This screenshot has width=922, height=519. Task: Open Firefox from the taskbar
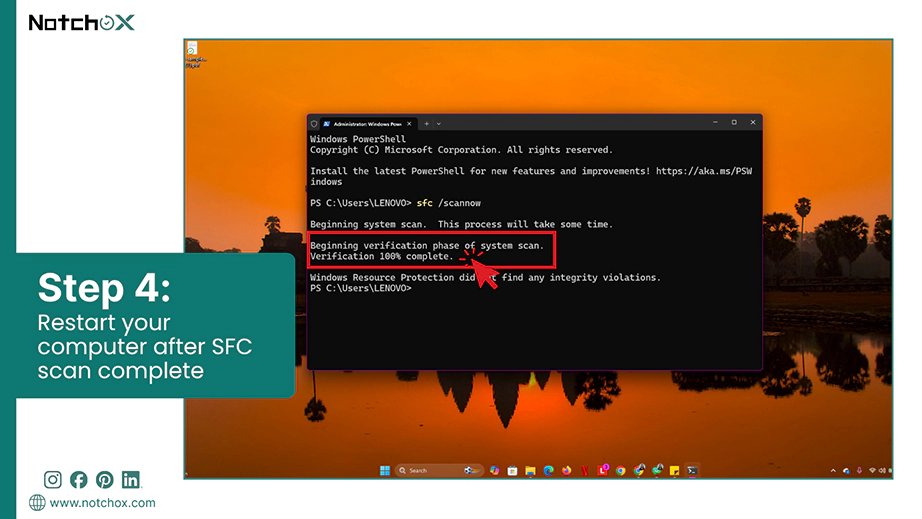pyautogui.click(x=566, y=470)
